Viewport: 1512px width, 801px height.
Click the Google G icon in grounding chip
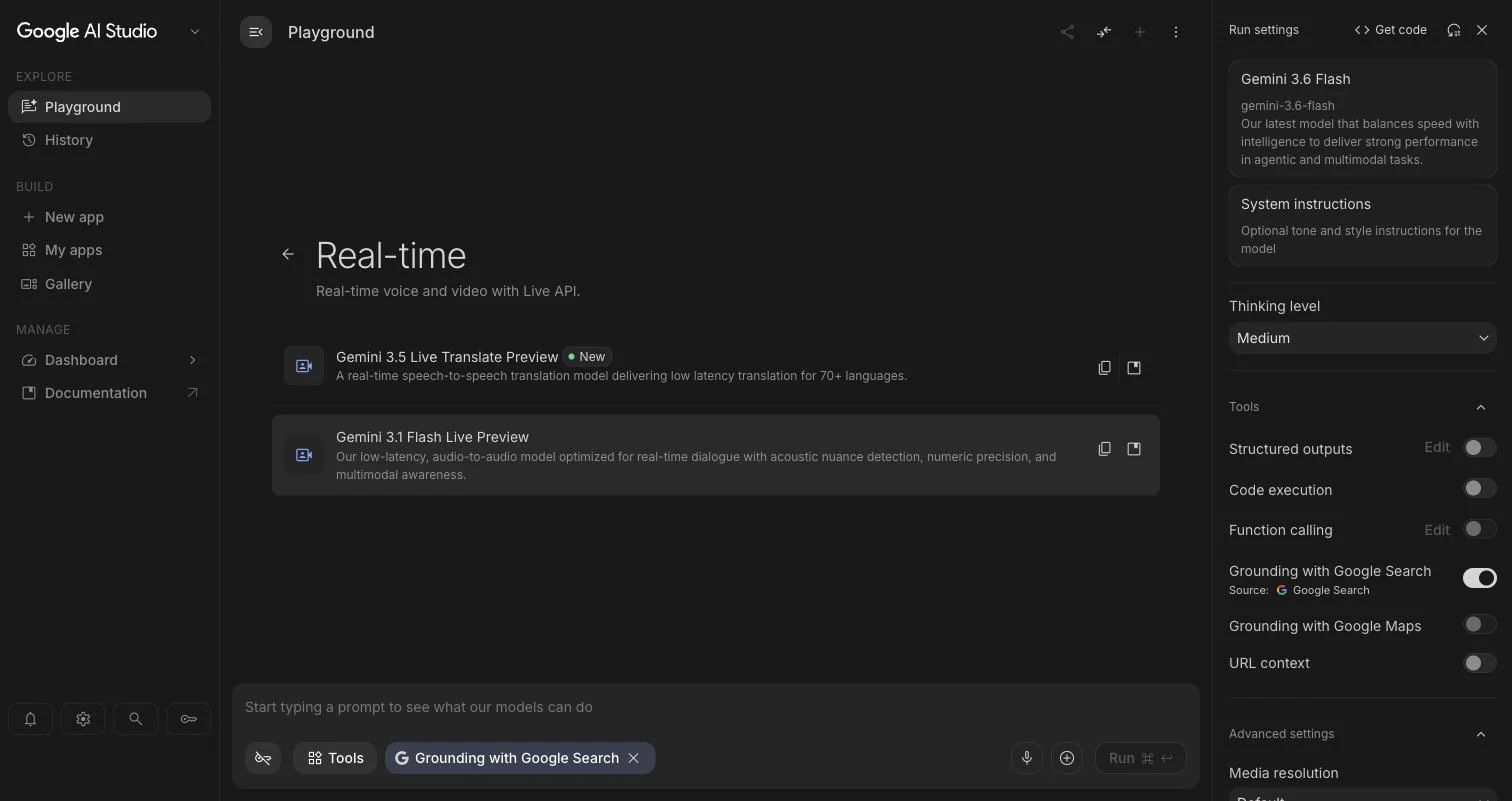click(401, 758)
